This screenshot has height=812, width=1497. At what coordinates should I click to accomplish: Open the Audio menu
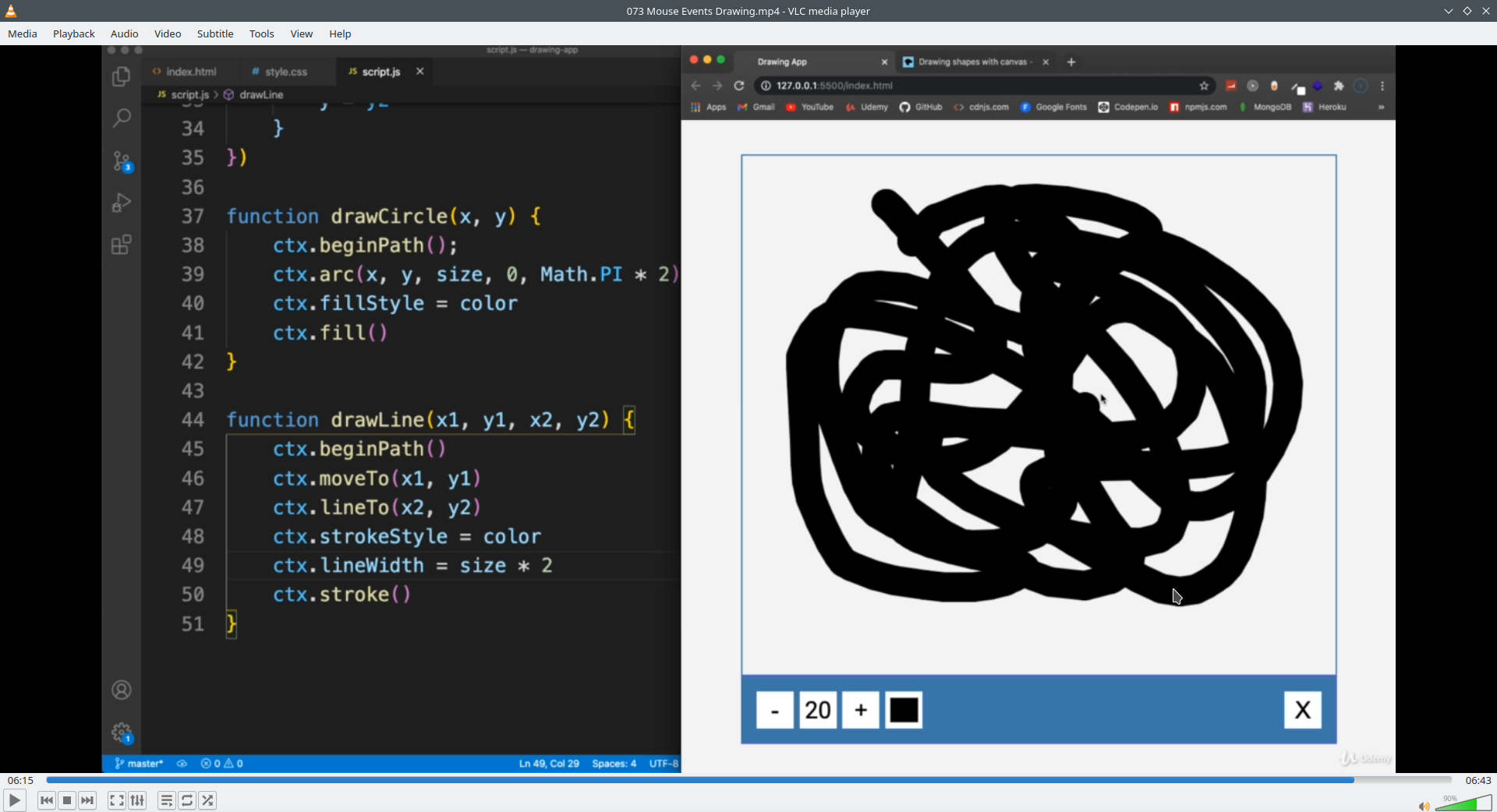pos(125,34)
